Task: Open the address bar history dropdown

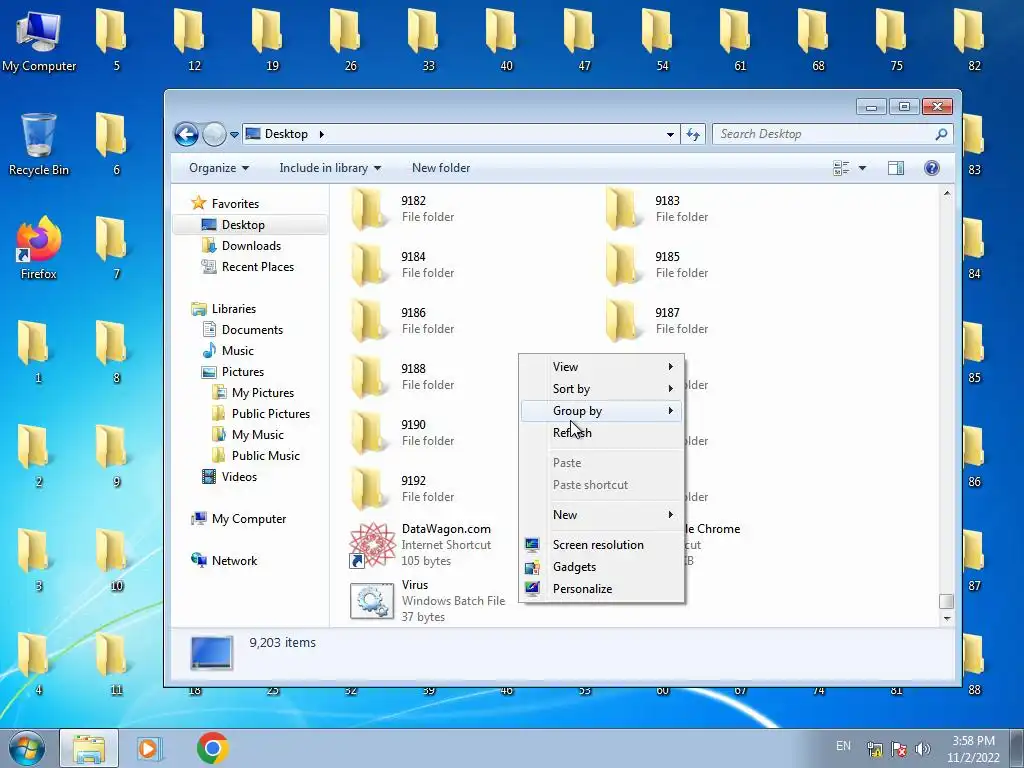Action: (670, 135)
